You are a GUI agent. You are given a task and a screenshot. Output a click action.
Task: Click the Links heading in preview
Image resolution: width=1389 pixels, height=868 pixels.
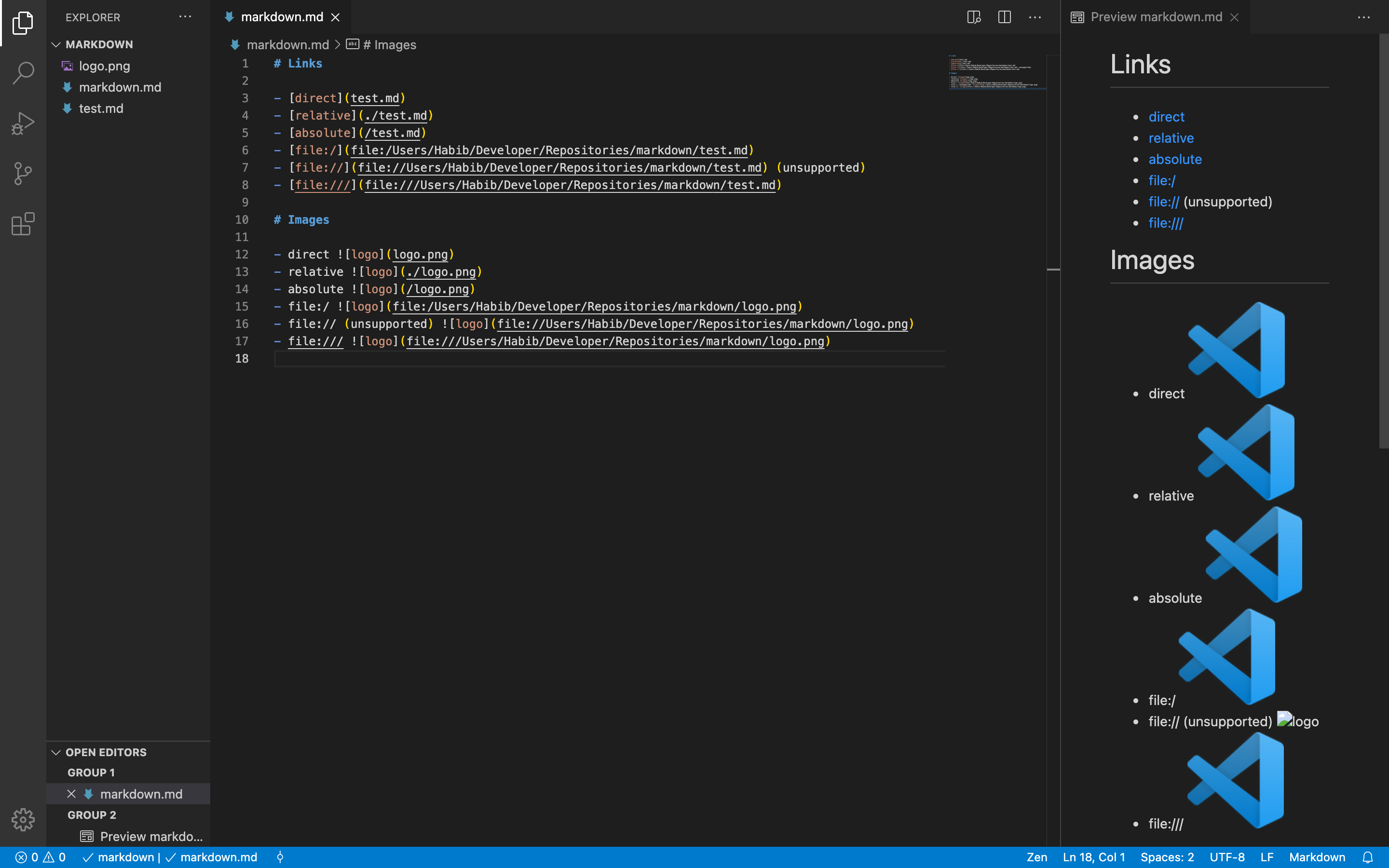coord(1140,64)
